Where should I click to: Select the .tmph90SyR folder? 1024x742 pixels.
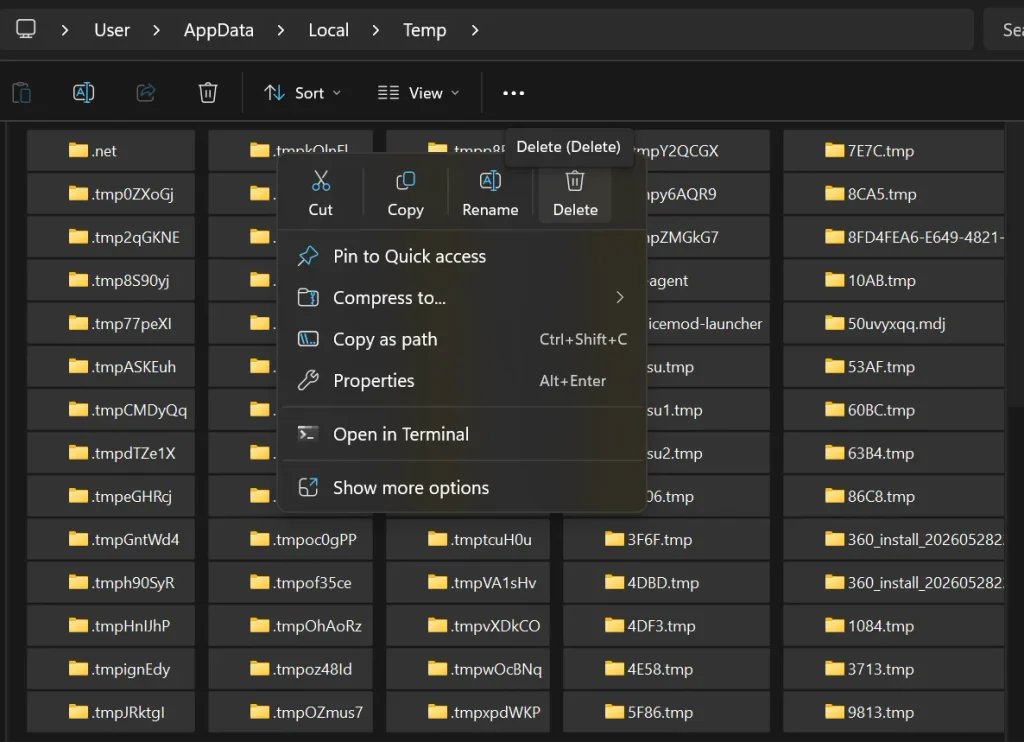pyautogui.click(x=111, y=582)
